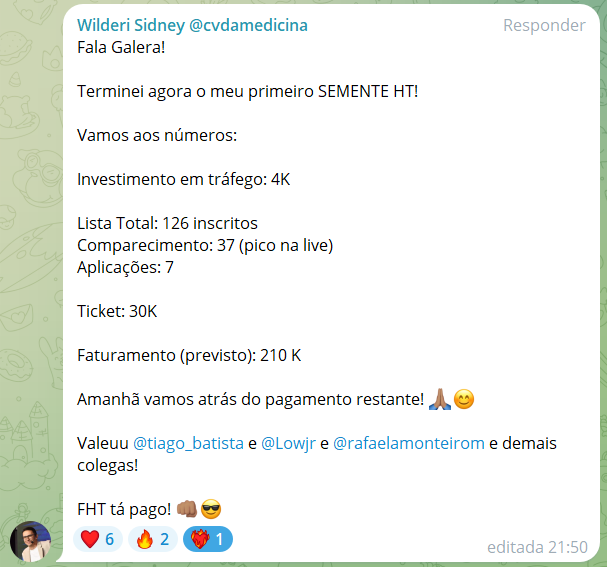Click the editada 21:50 timestamp
This screenshot has width=607, height=567.
[537, 547]
